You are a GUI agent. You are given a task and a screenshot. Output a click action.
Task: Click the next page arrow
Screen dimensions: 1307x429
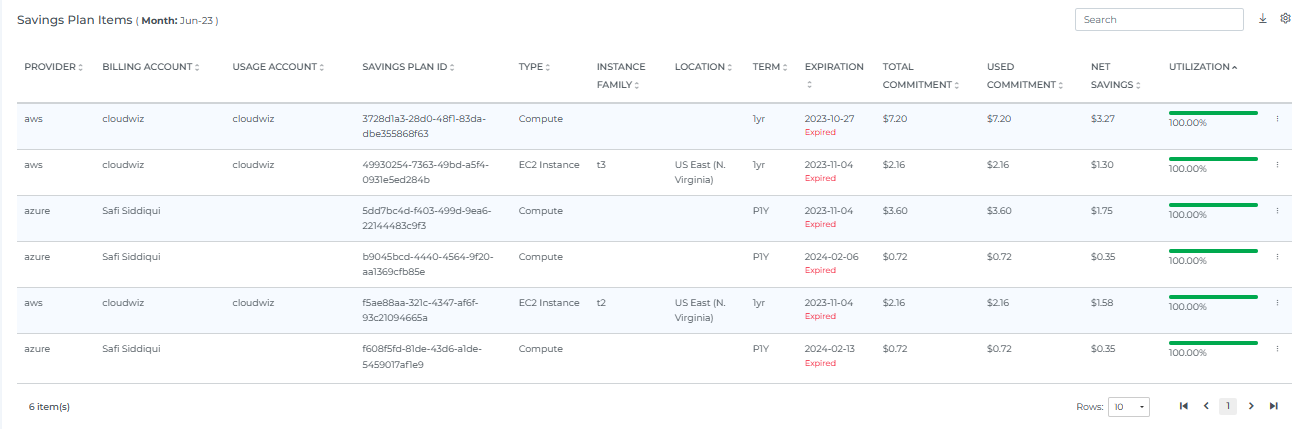1251,406
